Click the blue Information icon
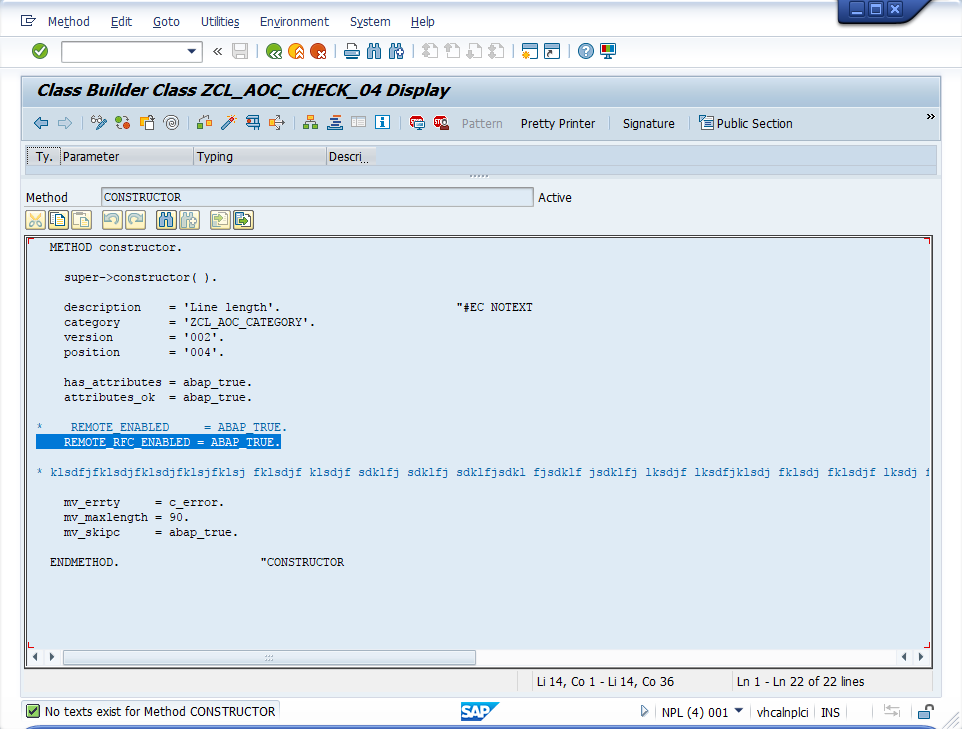962x729 pixels. click(382, 122)
